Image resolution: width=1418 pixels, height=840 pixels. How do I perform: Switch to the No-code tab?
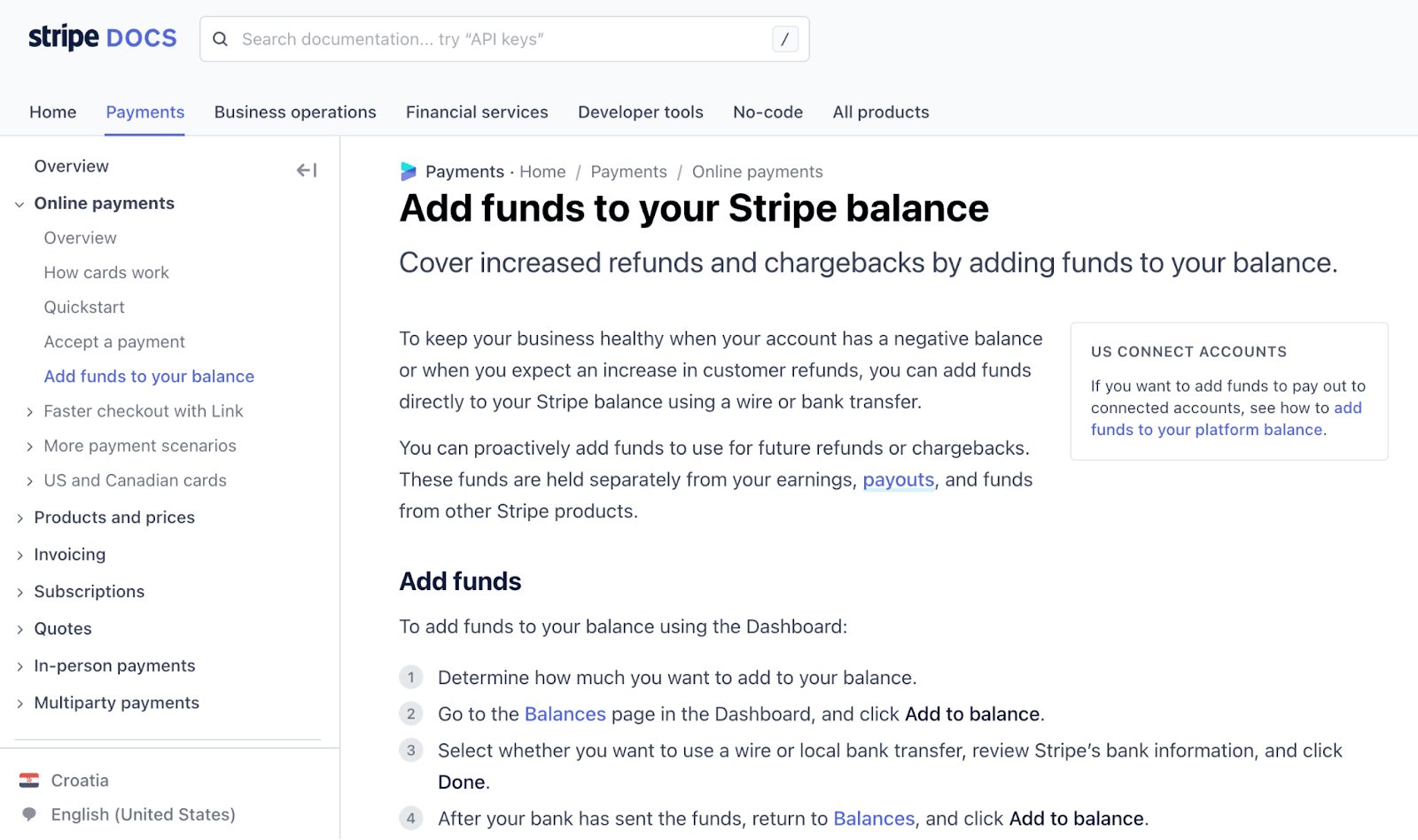pyautogui.click(x=767, y=112)
